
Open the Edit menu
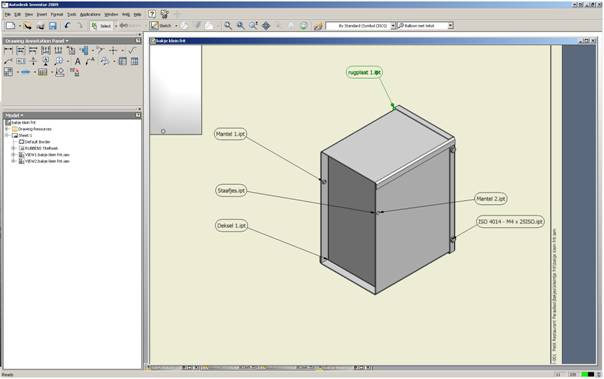17,15
